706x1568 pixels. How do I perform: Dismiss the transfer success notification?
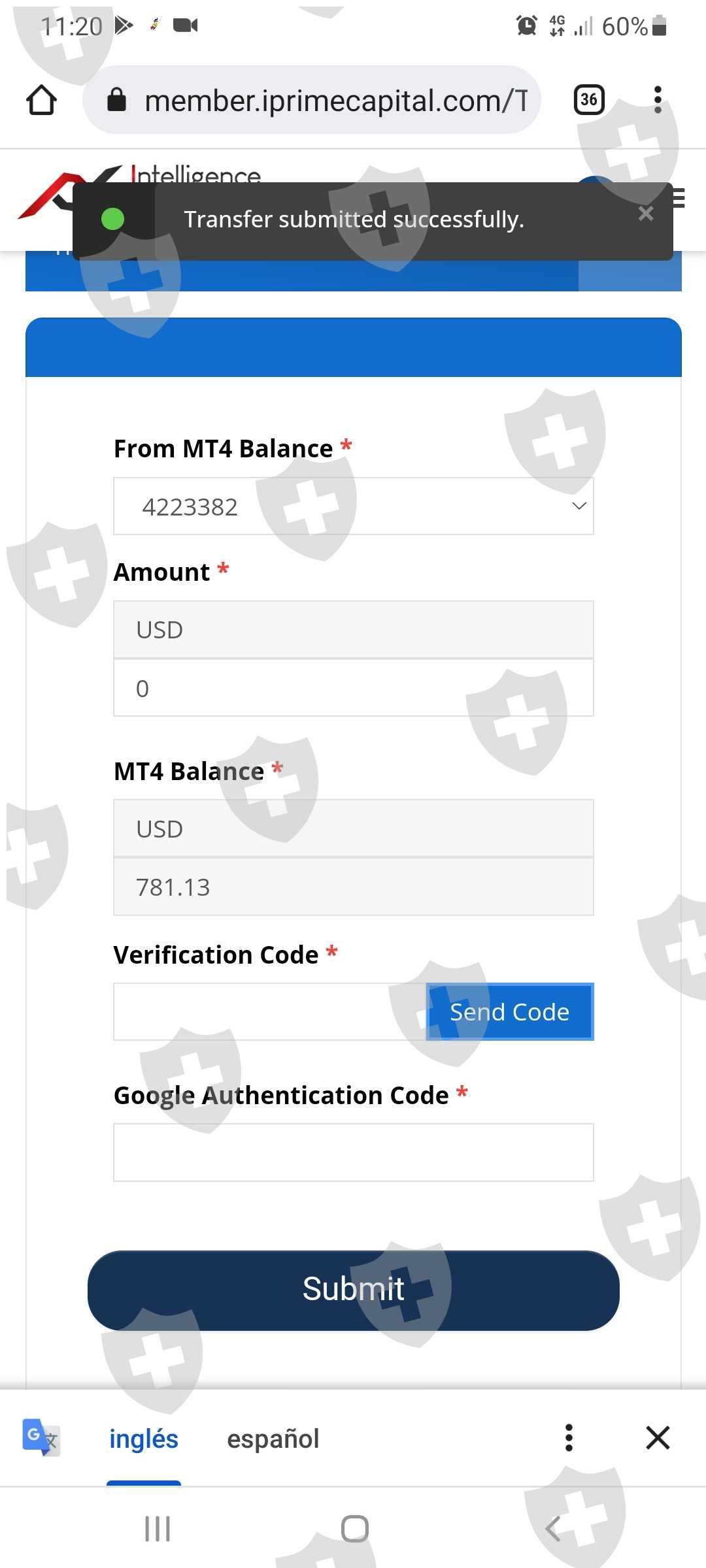[645, 214]
